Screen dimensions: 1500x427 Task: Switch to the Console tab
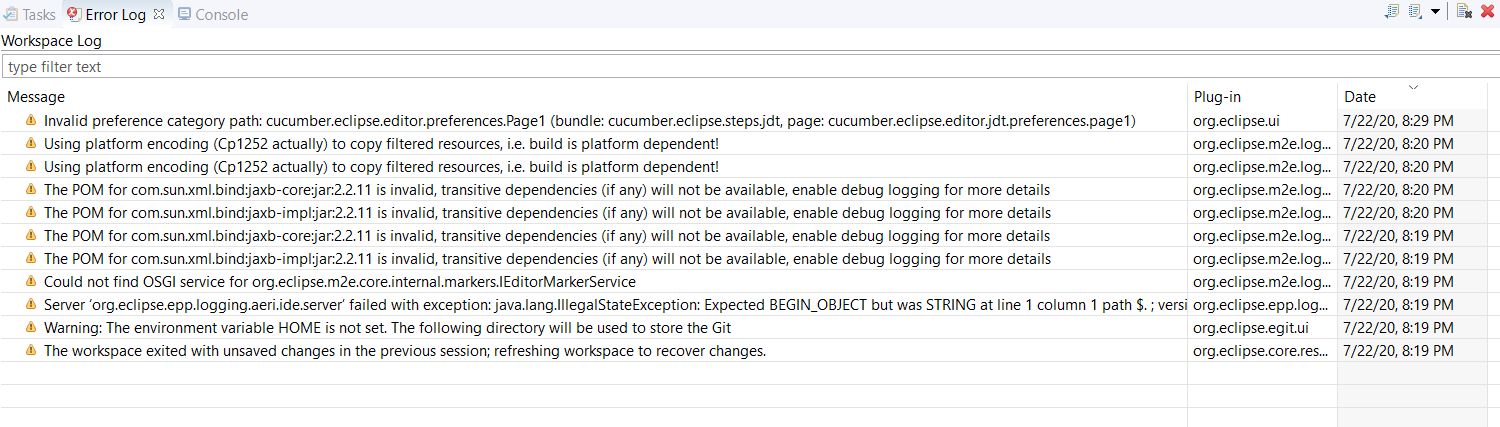pos(213,14)
